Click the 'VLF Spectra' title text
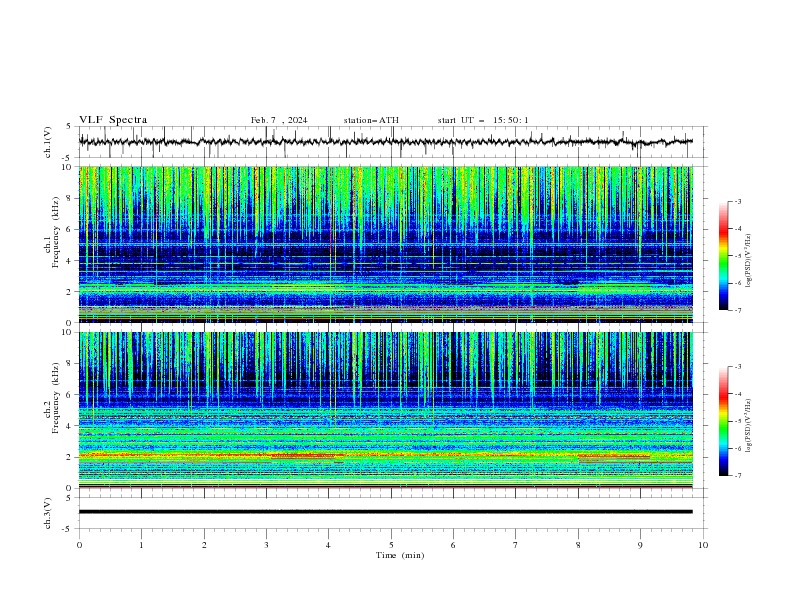792x612 pixels. (113, 120)
